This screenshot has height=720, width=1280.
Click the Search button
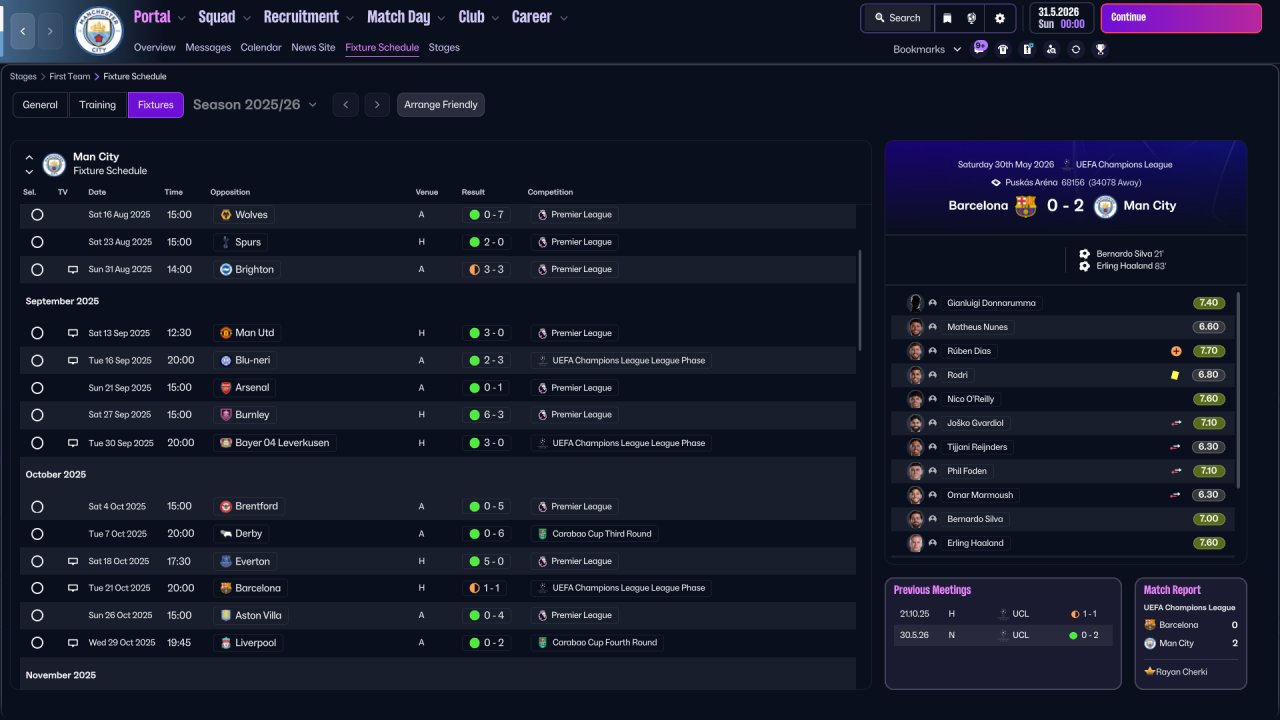(x=898, y=18)
